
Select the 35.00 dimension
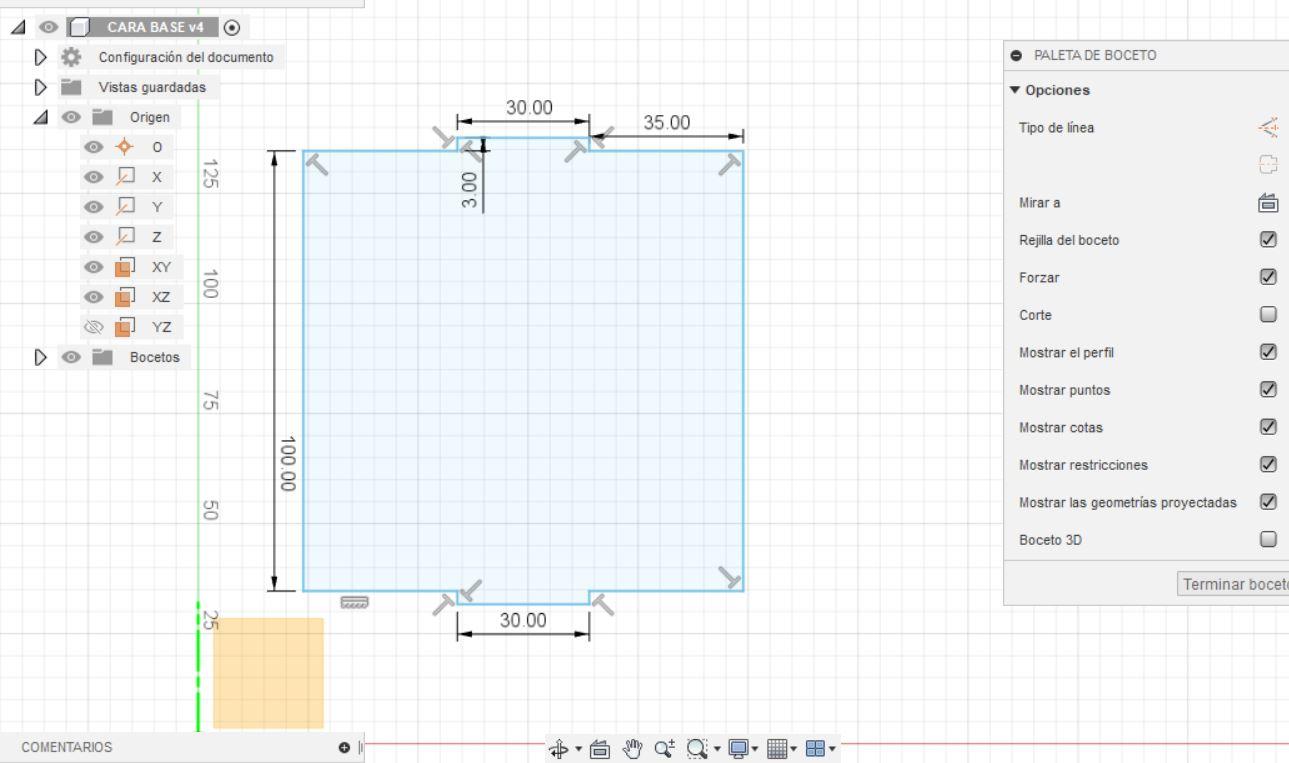[667, 123]
